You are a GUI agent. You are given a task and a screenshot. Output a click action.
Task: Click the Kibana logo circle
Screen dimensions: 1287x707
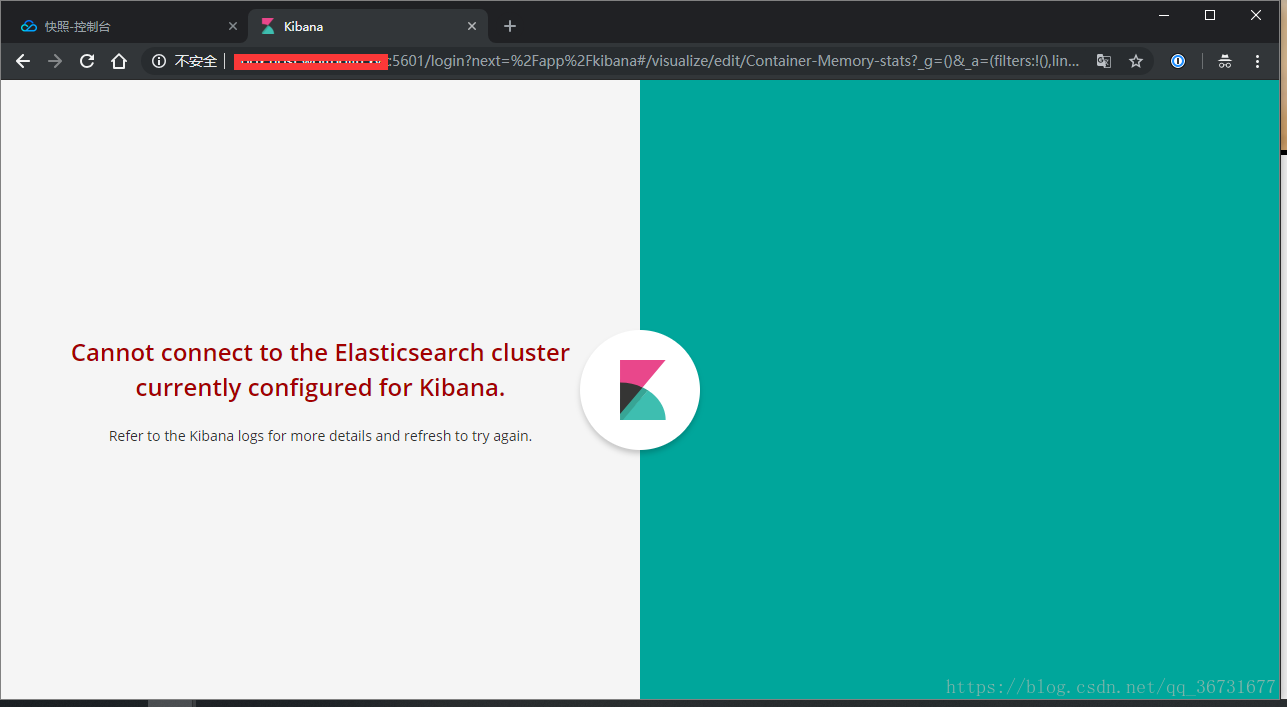click(x=640, y=390)
